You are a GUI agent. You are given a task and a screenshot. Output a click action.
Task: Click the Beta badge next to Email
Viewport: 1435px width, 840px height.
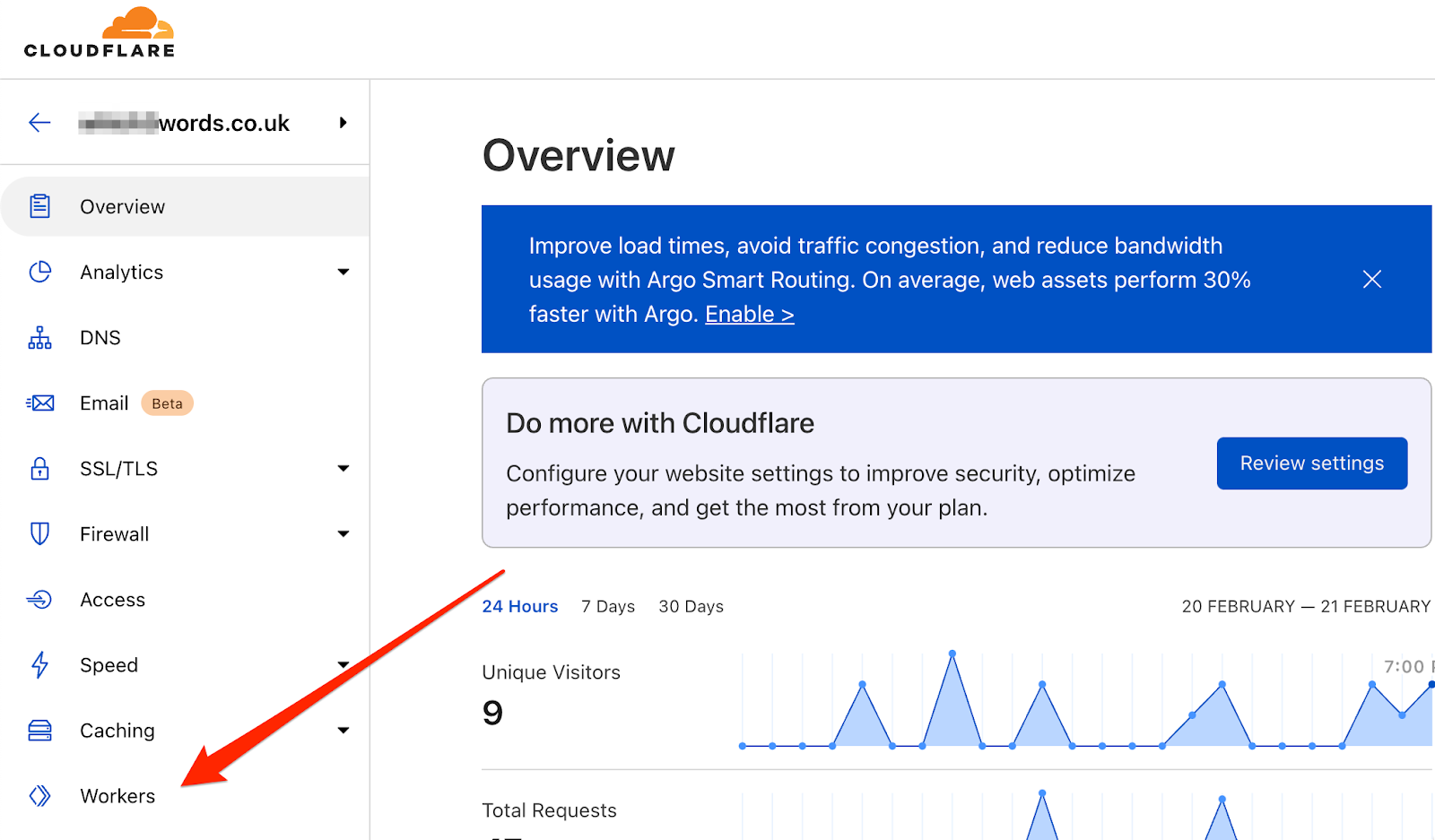[167, 403]
